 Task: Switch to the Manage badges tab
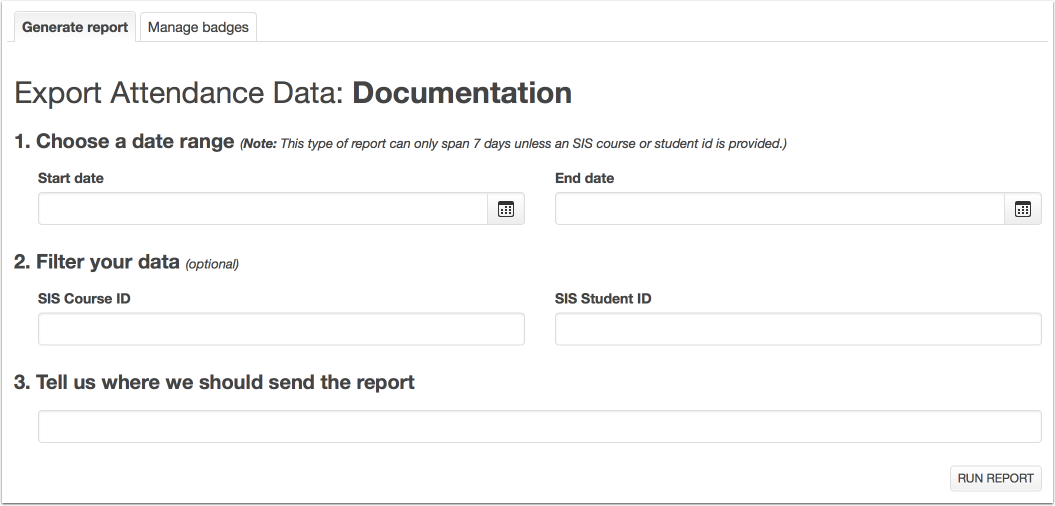coord(198,28)
